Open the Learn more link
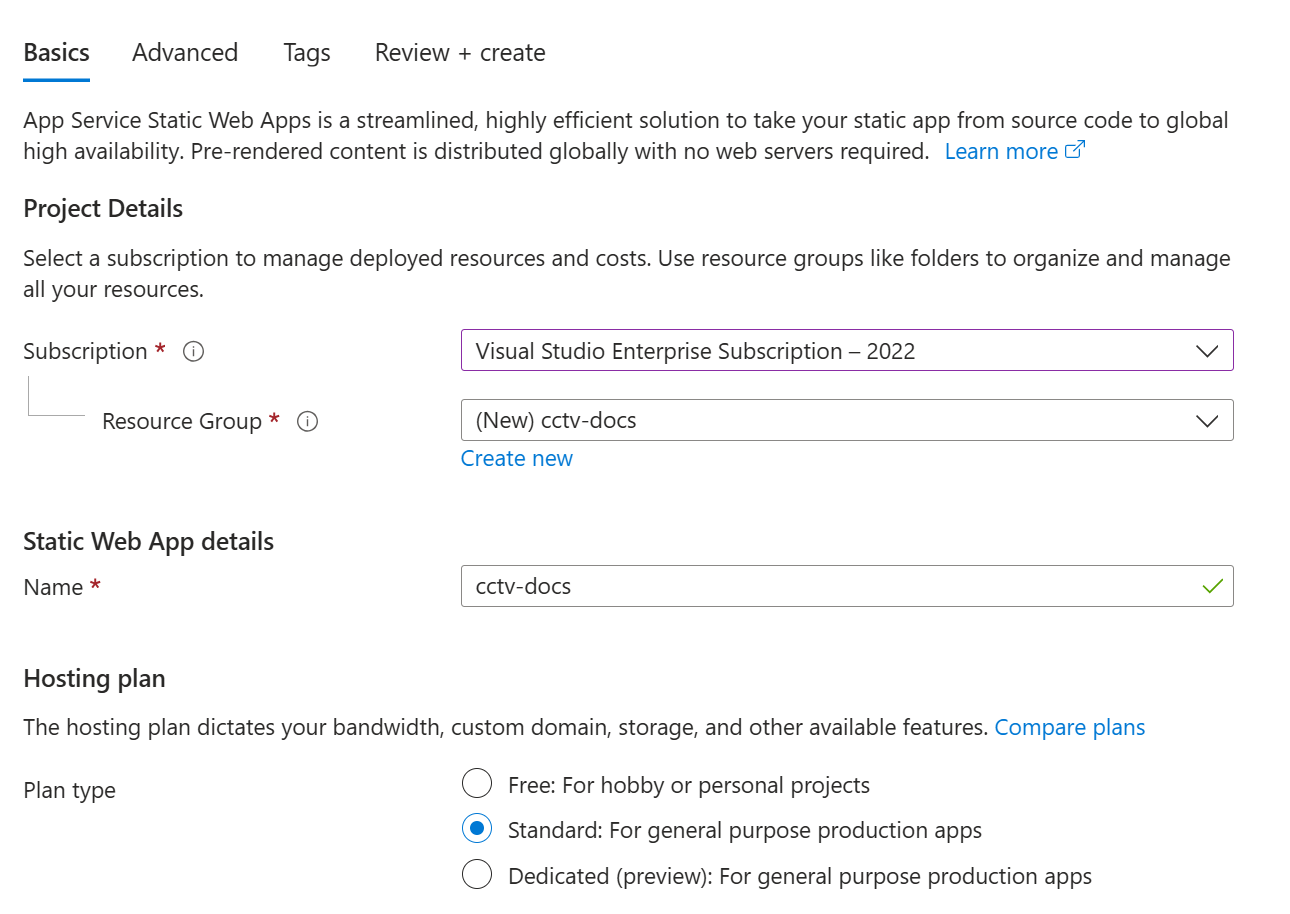1290x914 pixels. pos(1001,151)
